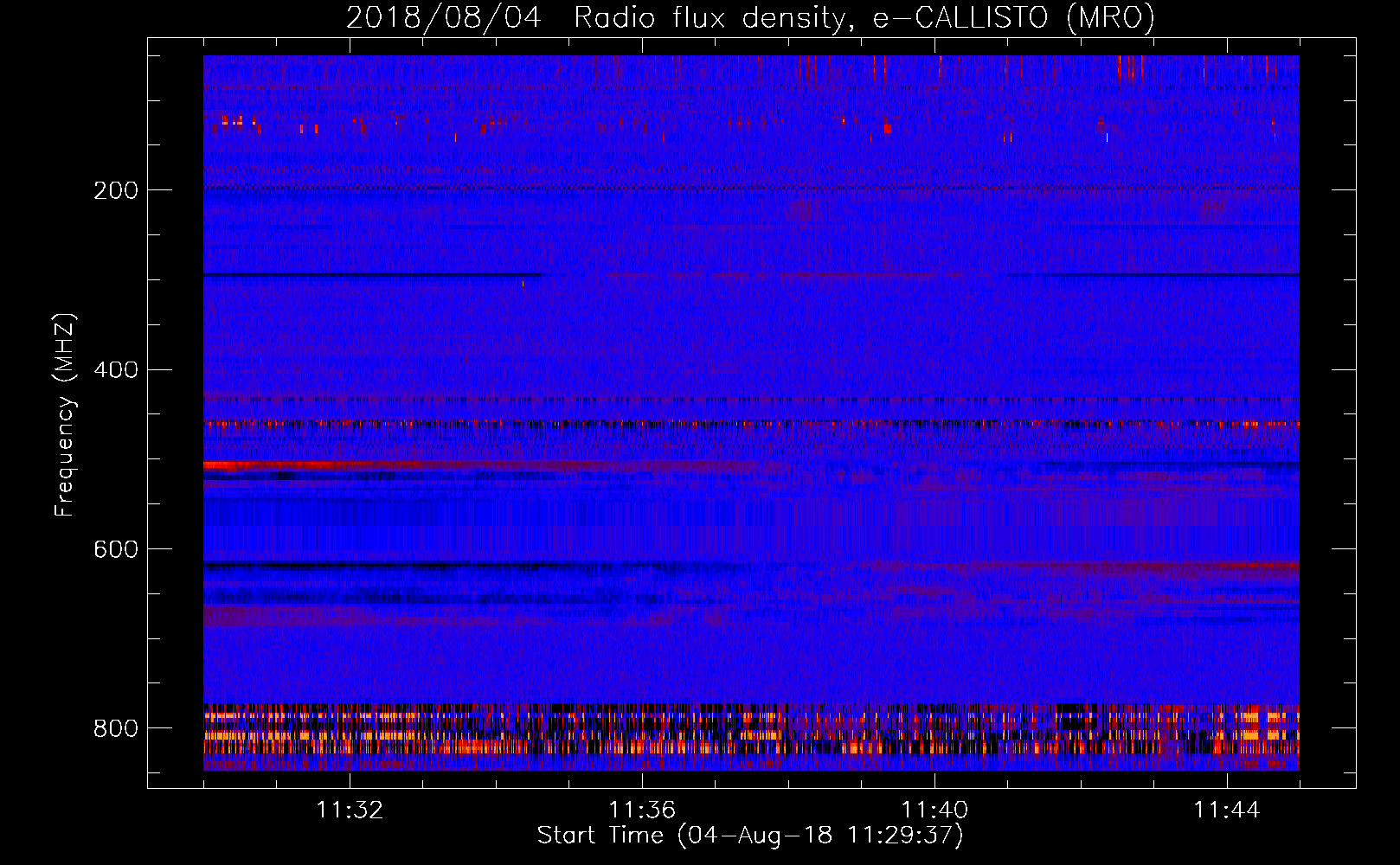Click the 11:40 time tick label
The height and width of the screenshot is (865, 1400).
[x=934, y=811]
